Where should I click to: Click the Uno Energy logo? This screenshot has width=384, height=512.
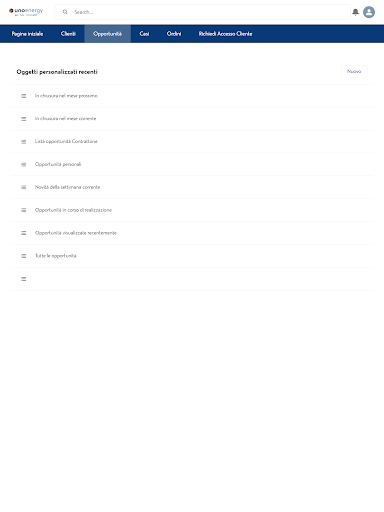(x=26, y=12)
